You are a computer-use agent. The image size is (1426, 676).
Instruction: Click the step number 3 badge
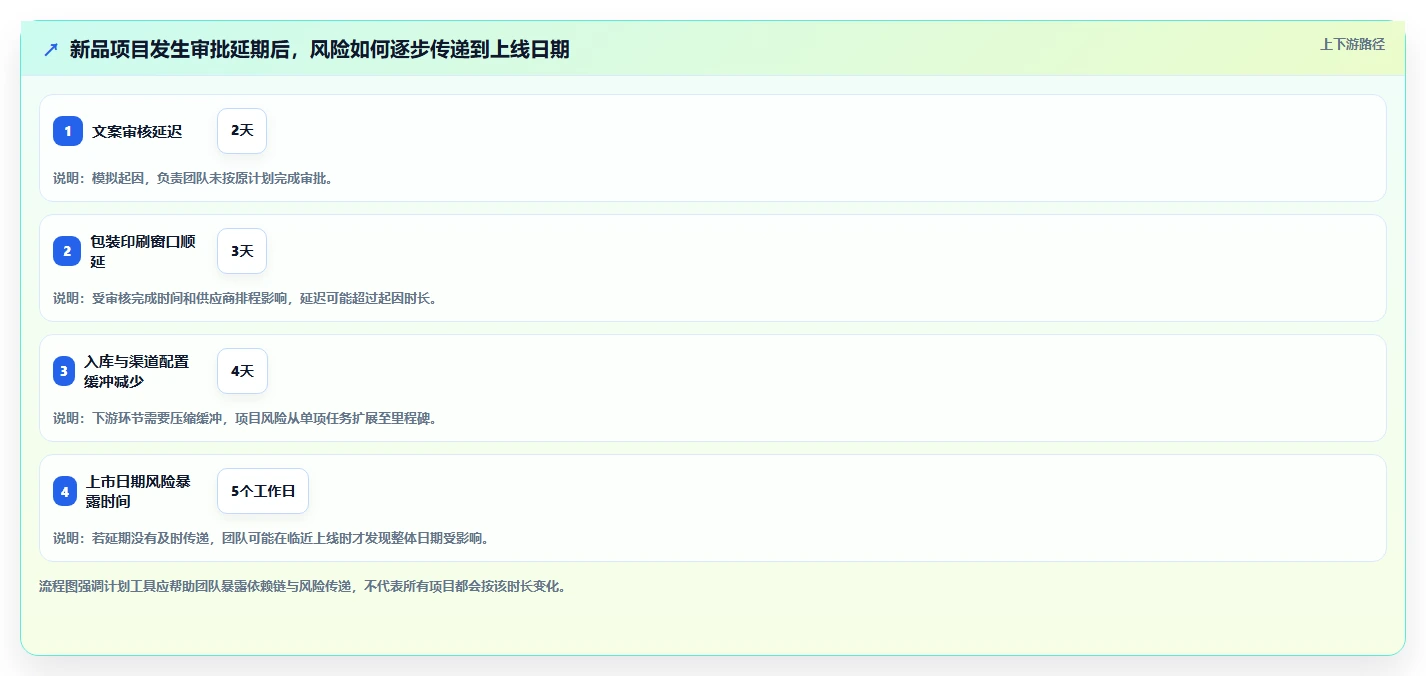pyautogui.click(x=64, y=371)
